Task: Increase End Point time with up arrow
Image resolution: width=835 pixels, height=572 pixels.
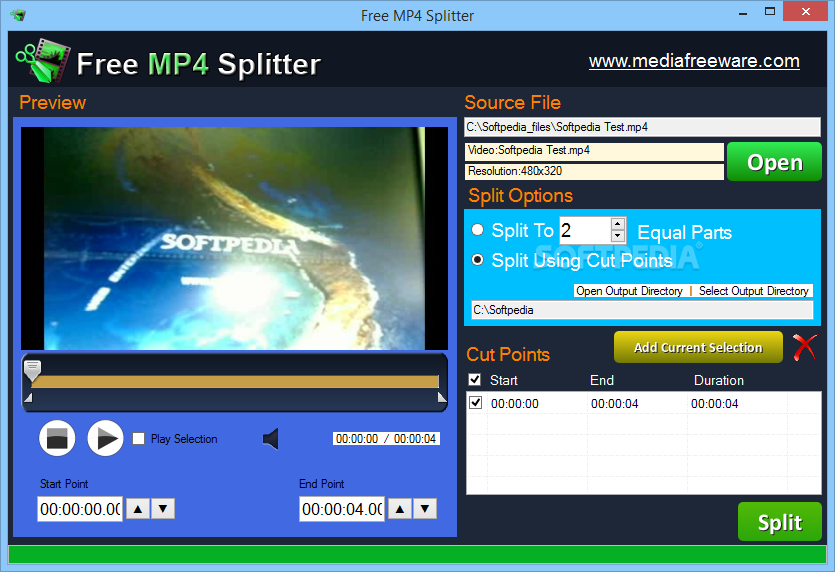Action: click(x=400, y=509)
